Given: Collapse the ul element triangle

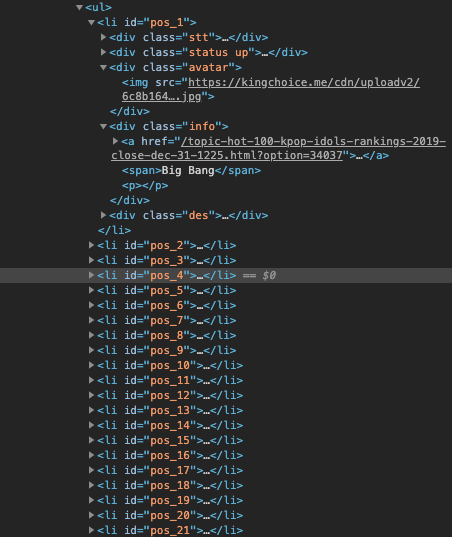Looking at the screenshot, I should [x=79, y=7].
